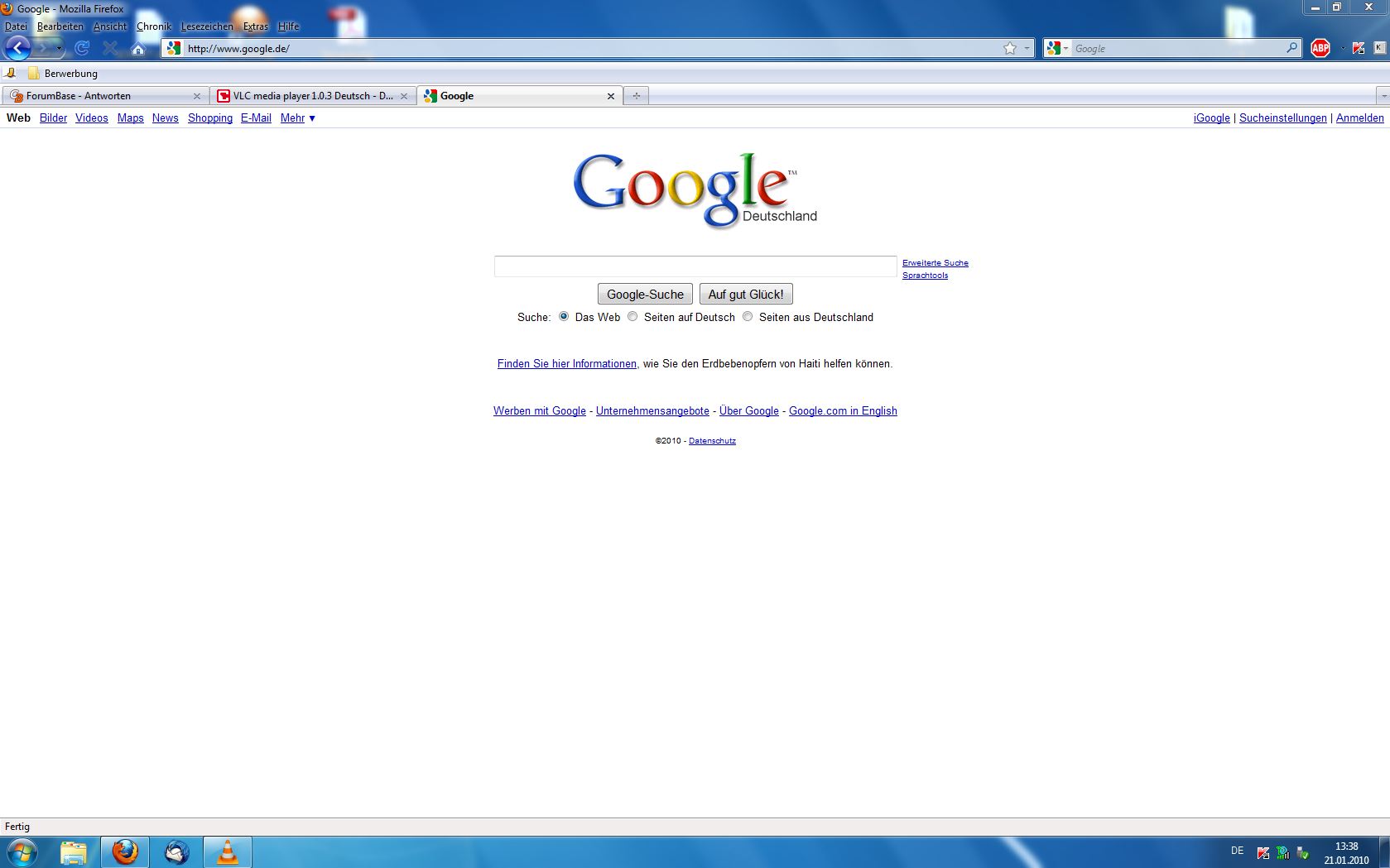Expand the address bar history dropdown
Screen dimensions: 1390x868
(x=1027, y=48)
